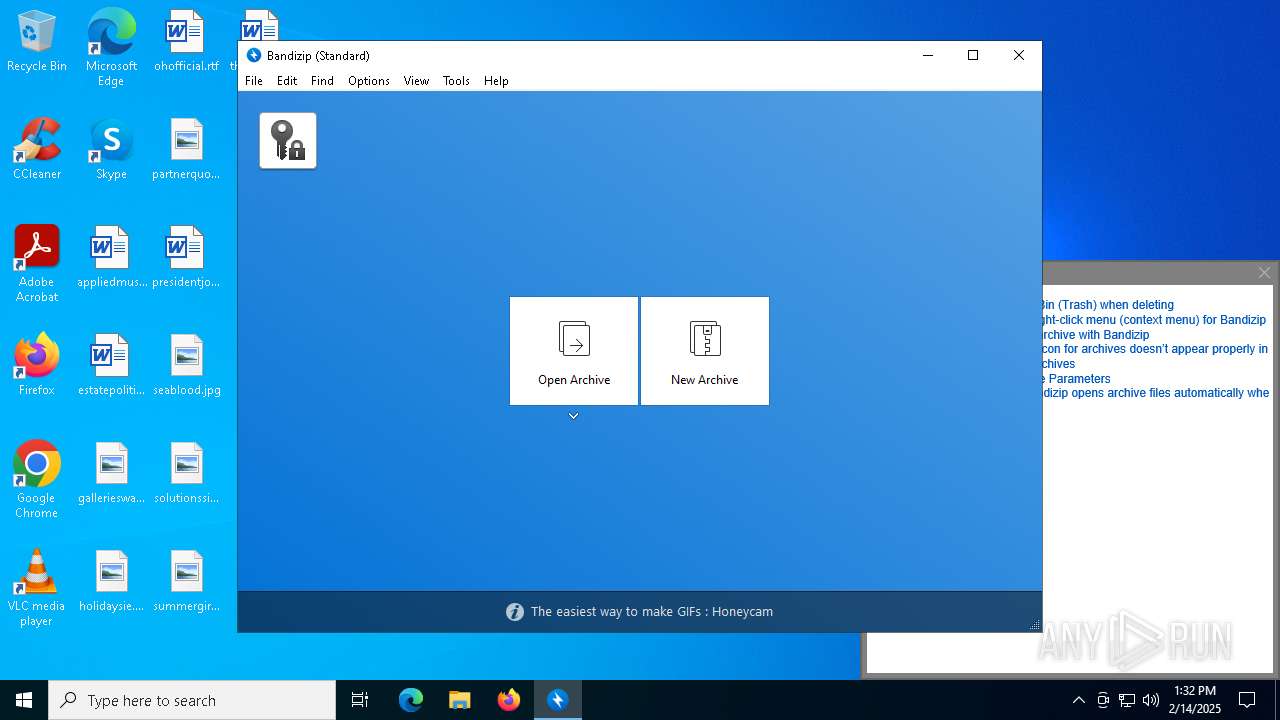Image resolution: width=1280 pixels, height=720 pixels.
Task: Open the File menu
Action: click(x=254, y=81)
